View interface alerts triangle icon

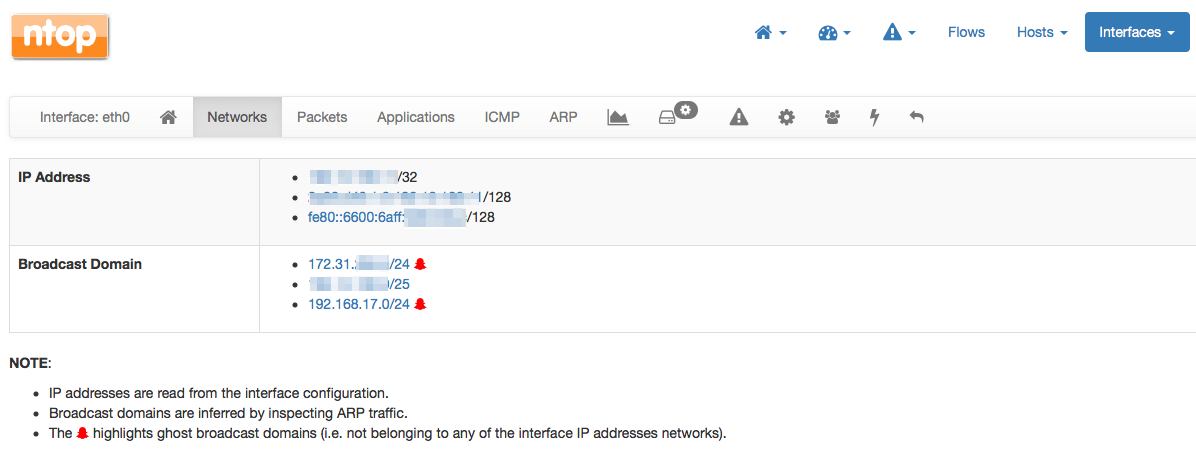coord(738,118)
